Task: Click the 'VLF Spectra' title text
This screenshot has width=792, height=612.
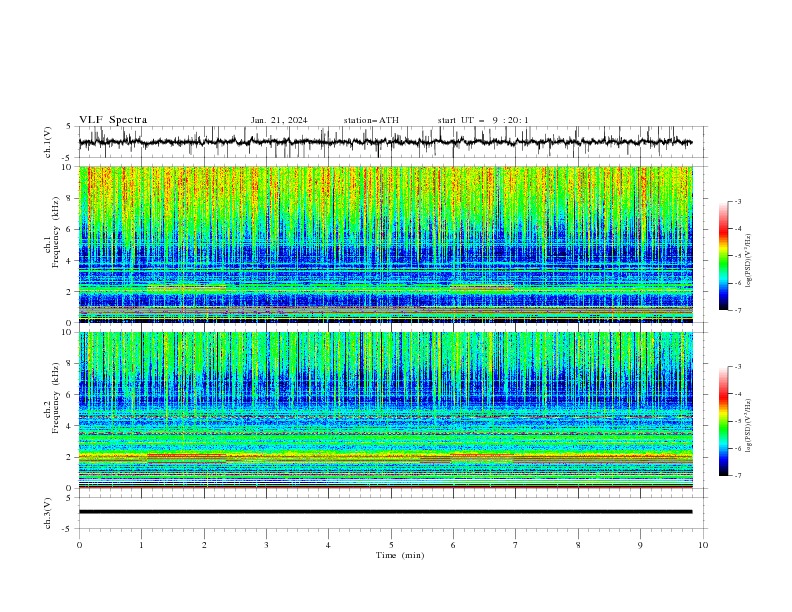Action: point(113,120)
